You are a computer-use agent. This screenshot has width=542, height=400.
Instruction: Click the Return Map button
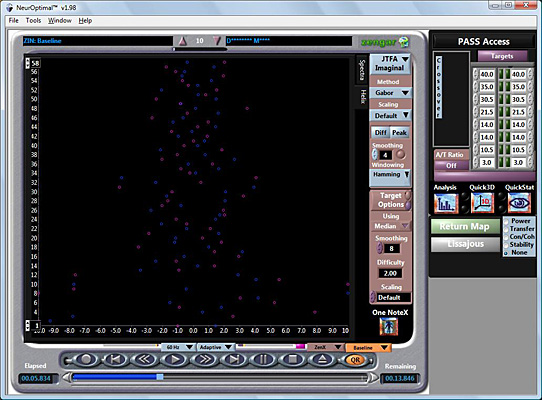pyautogui.click(x=465, y=226)
